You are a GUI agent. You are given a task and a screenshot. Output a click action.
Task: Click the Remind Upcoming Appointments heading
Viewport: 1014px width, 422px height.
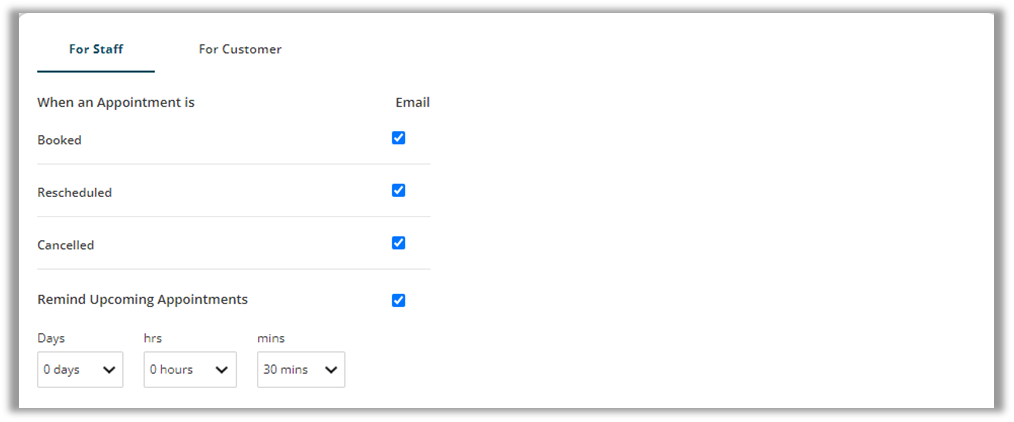142,299
